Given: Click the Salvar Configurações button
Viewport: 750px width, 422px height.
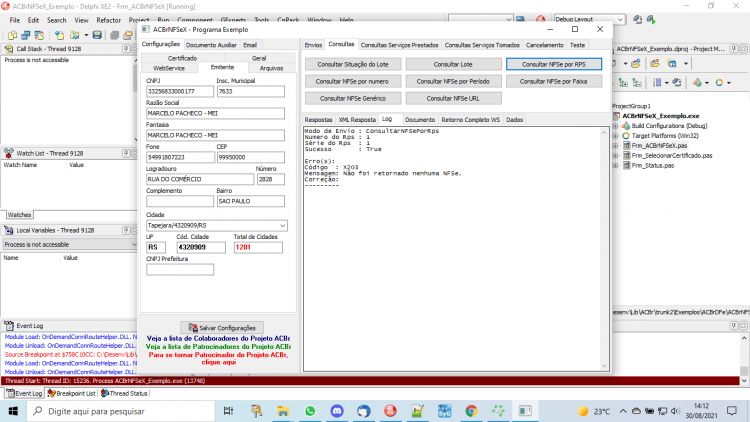Looking at the screenshot, I should pyautogui.click(x=222, y=328).
